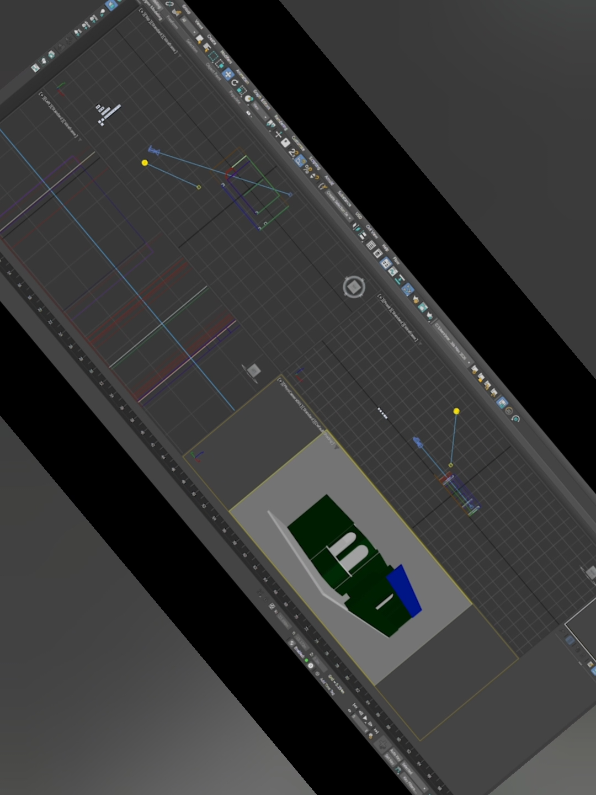Image resolution: width=596 pixels, height=795 pixels.
Task: Toggle Window/Crossing selection mode
Action: coord(220,64)
